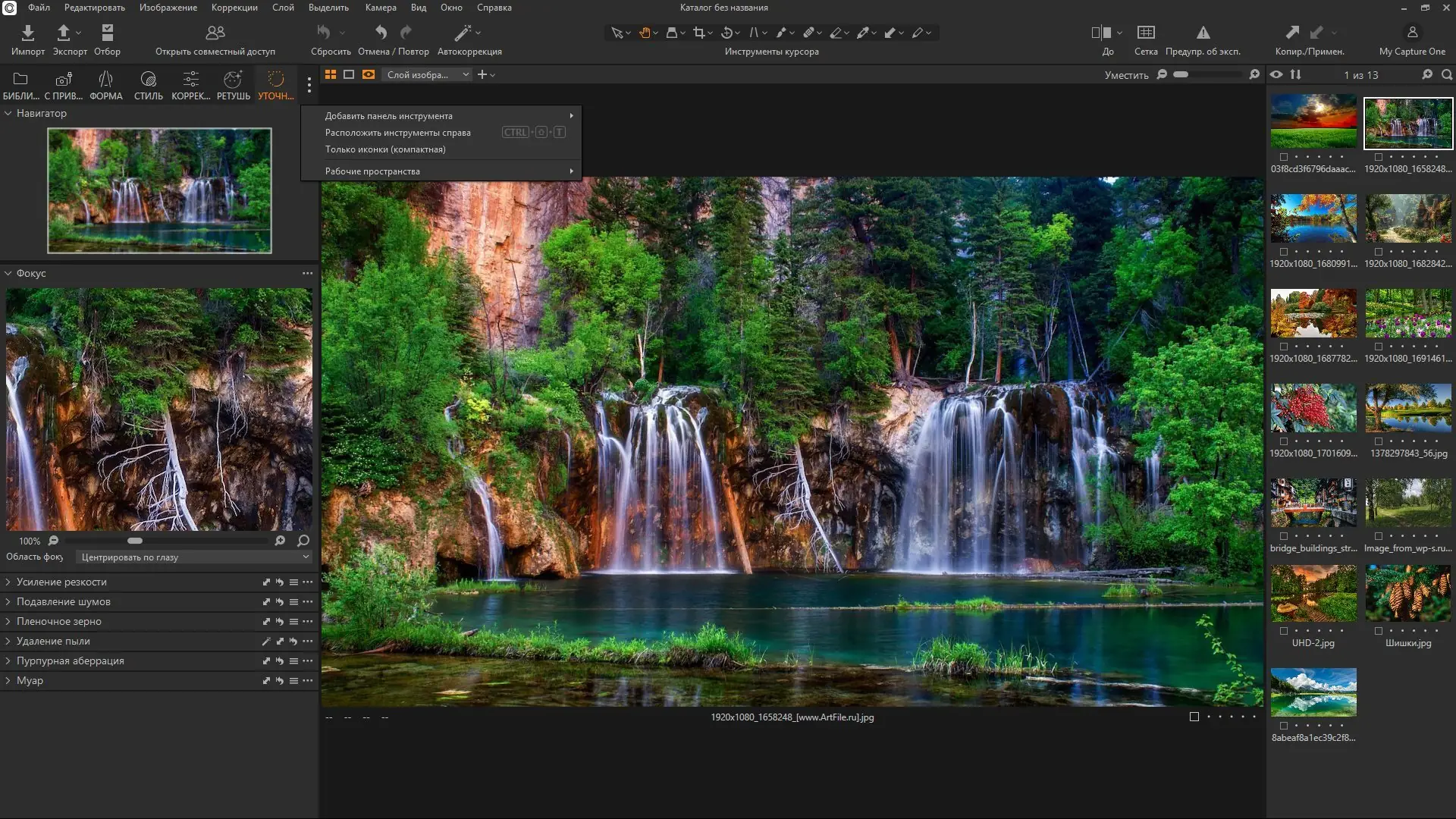The image size is (1456, 819).
Task: Select the Crop cursor tool
Action: point(698,33)
